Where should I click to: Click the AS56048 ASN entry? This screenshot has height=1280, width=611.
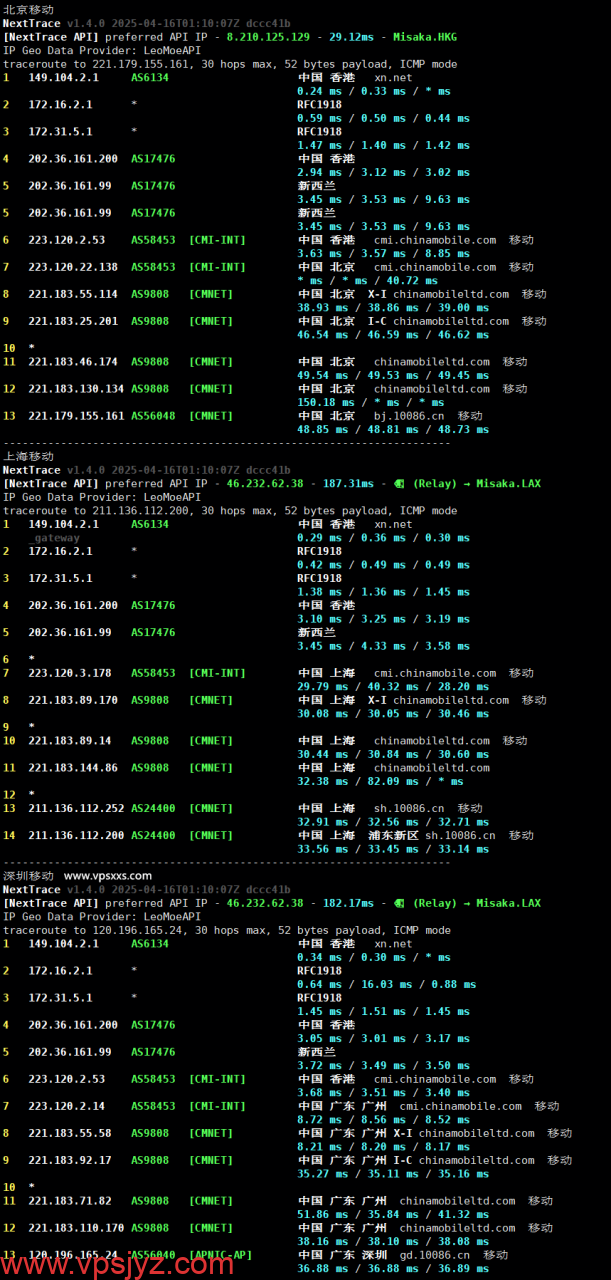coord(153,416)
